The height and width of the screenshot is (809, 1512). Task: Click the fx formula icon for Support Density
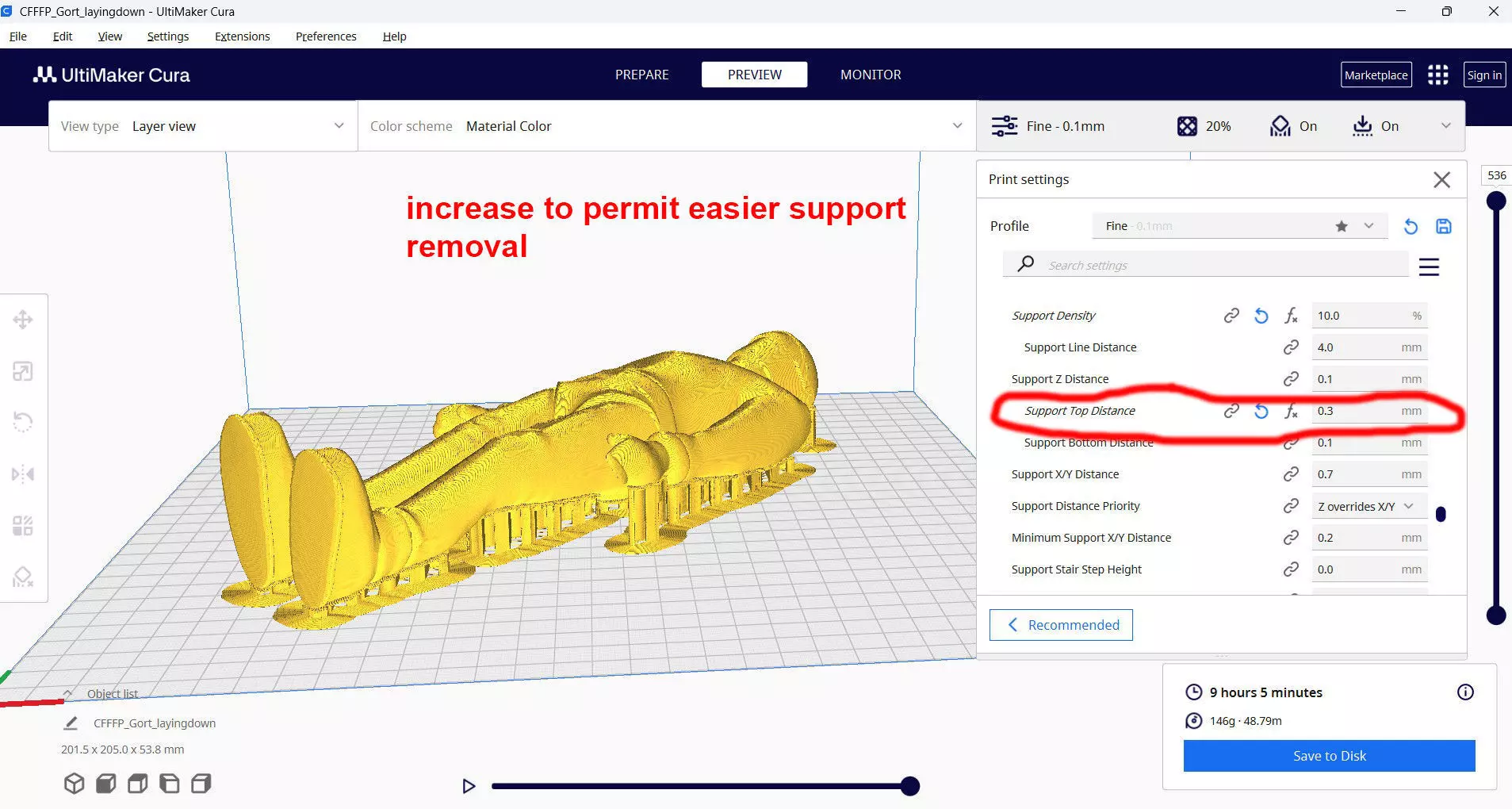(x=1291, y=316)
